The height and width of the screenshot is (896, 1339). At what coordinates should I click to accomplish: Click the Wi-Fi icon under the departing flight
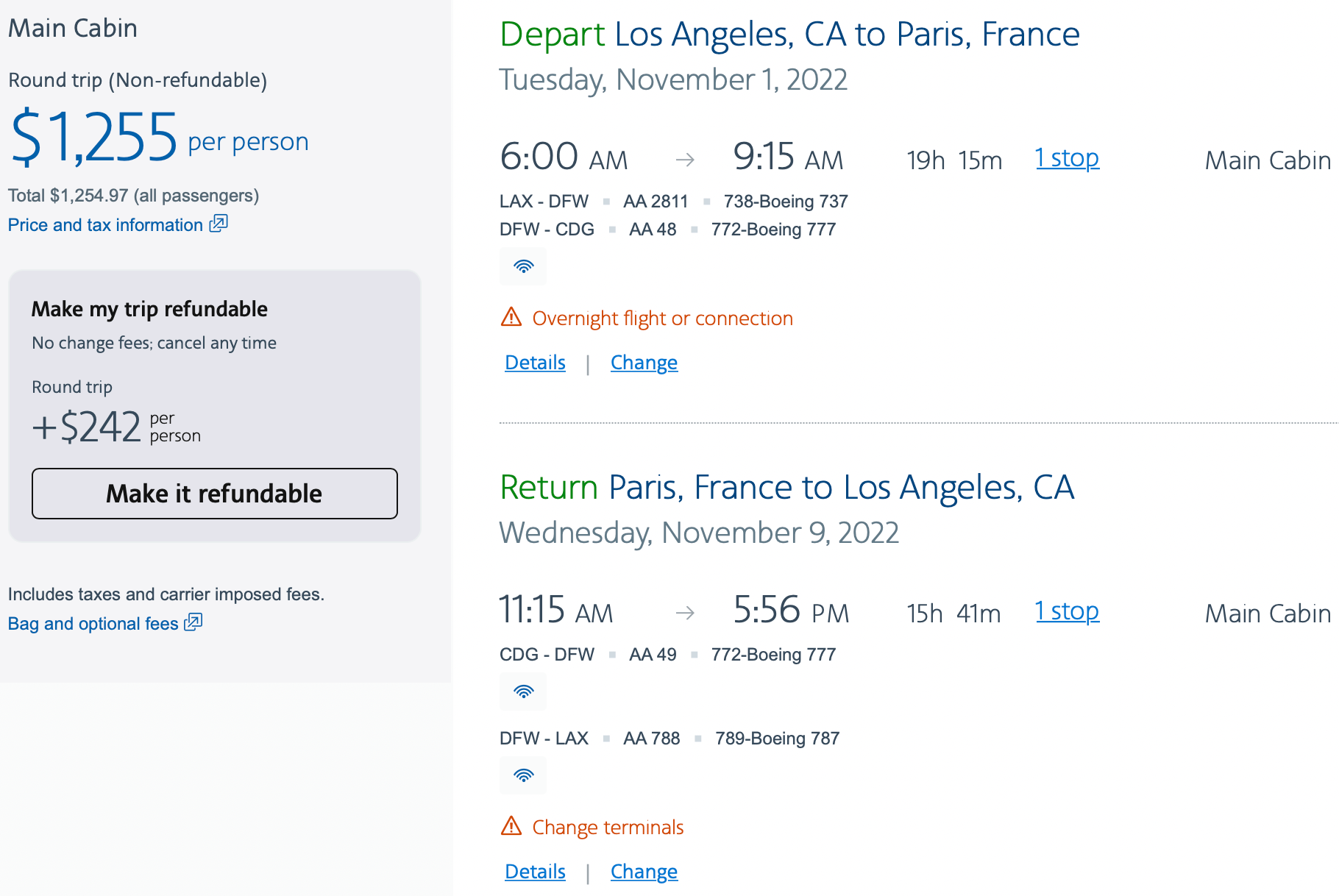(523, 266)
